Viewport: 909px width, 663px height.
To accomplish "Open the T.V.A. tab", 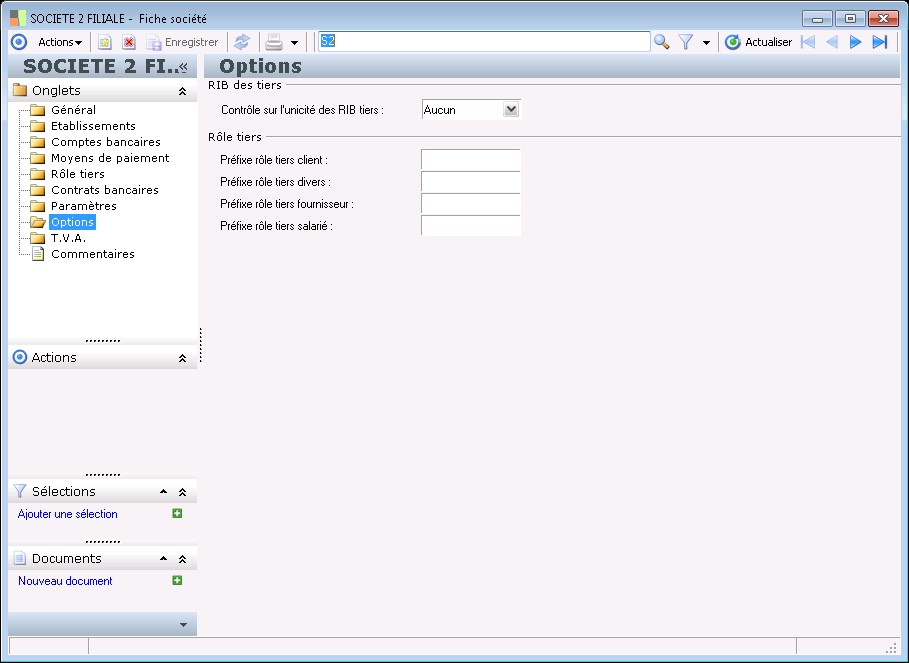I will pos(68,238).
